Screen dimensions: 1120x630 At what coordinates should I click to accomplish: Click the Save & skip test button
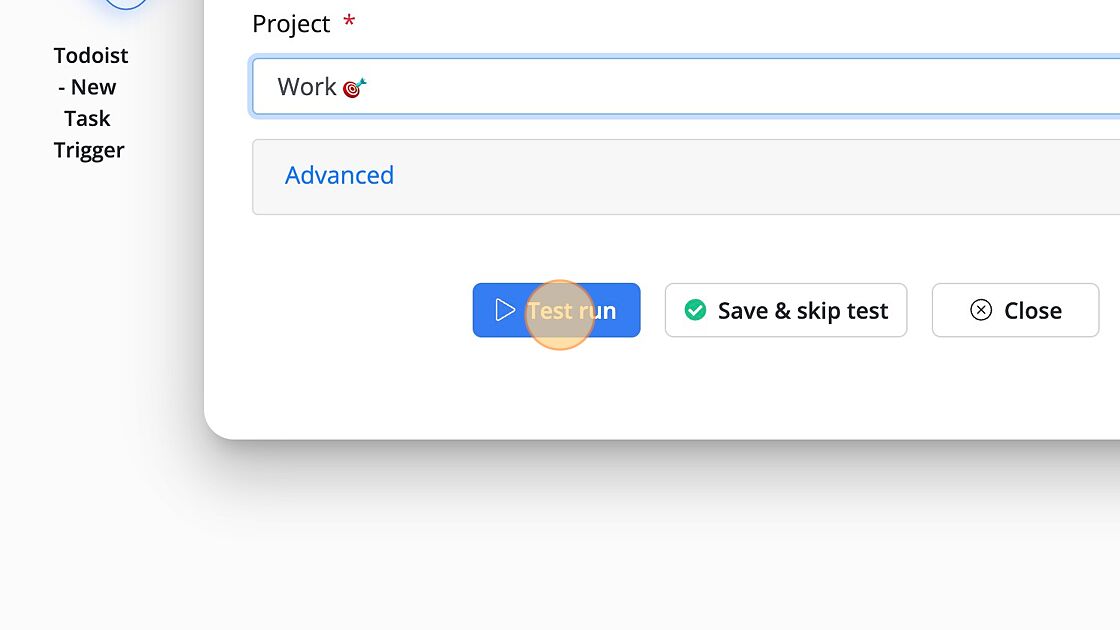(786, 310)
